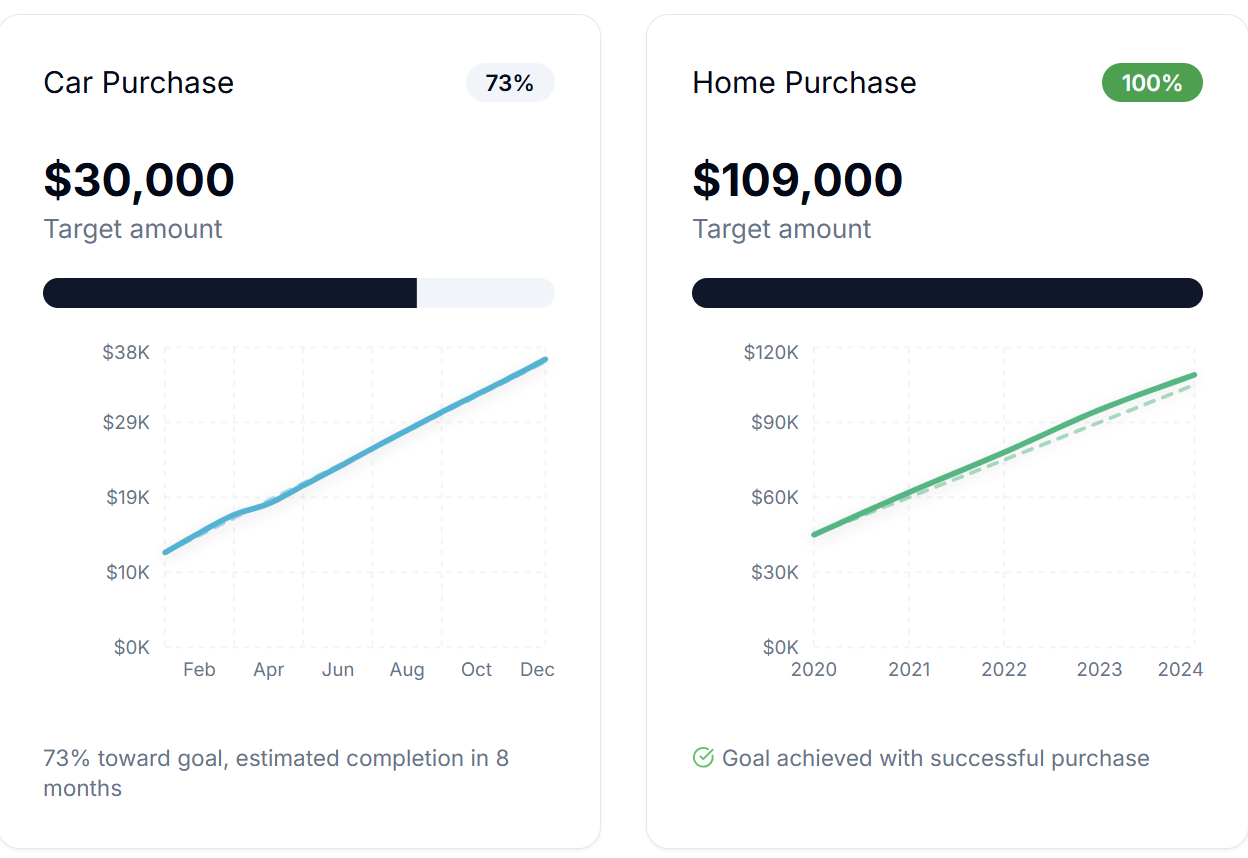Viewport: 1248px width, 858px height.
Task: Click the $120K axis label on Home Purchase chart
Action: coord(771,352)
